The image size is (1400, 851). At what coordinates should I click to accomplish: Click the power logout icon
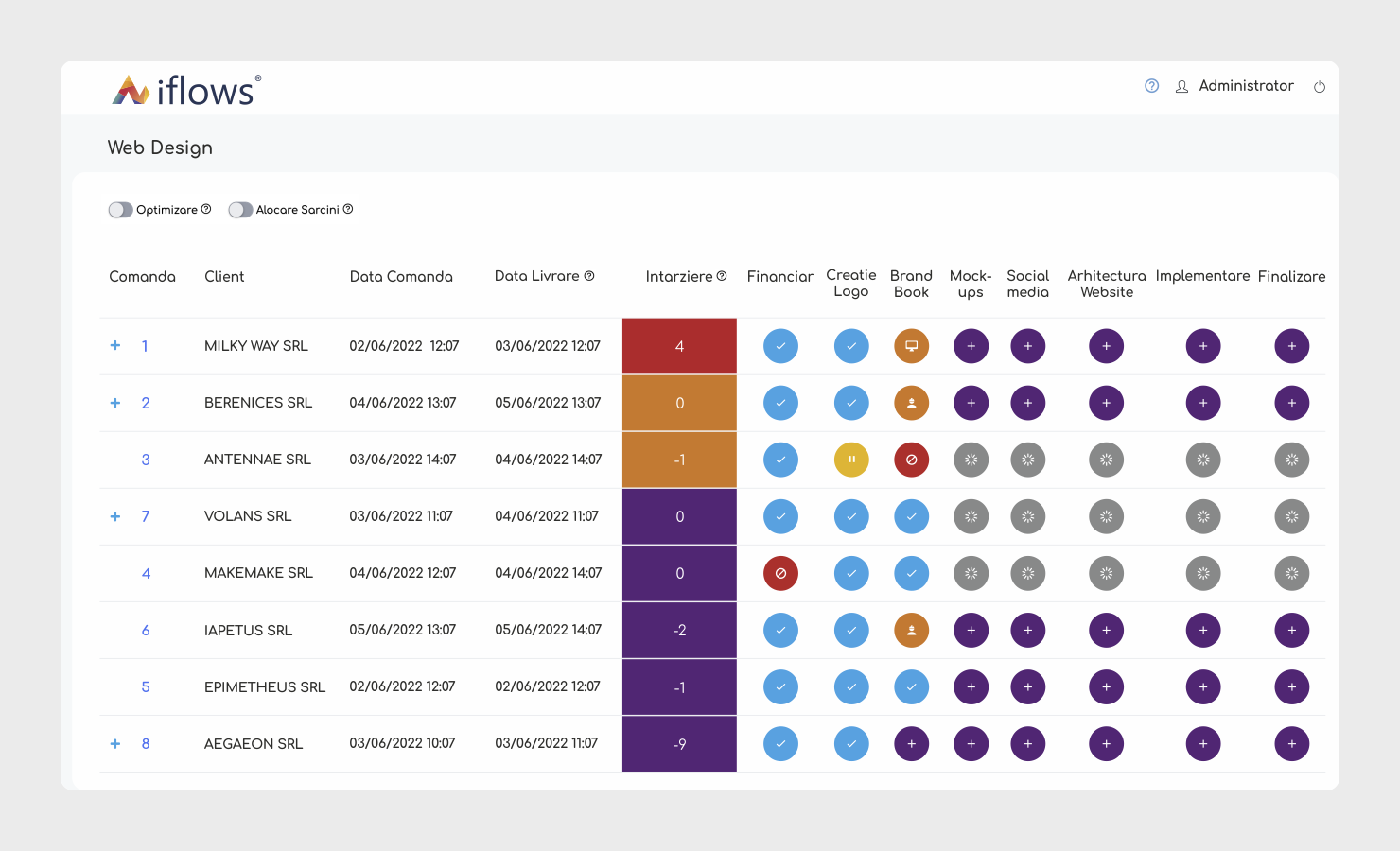click(x=1320, y=87)
